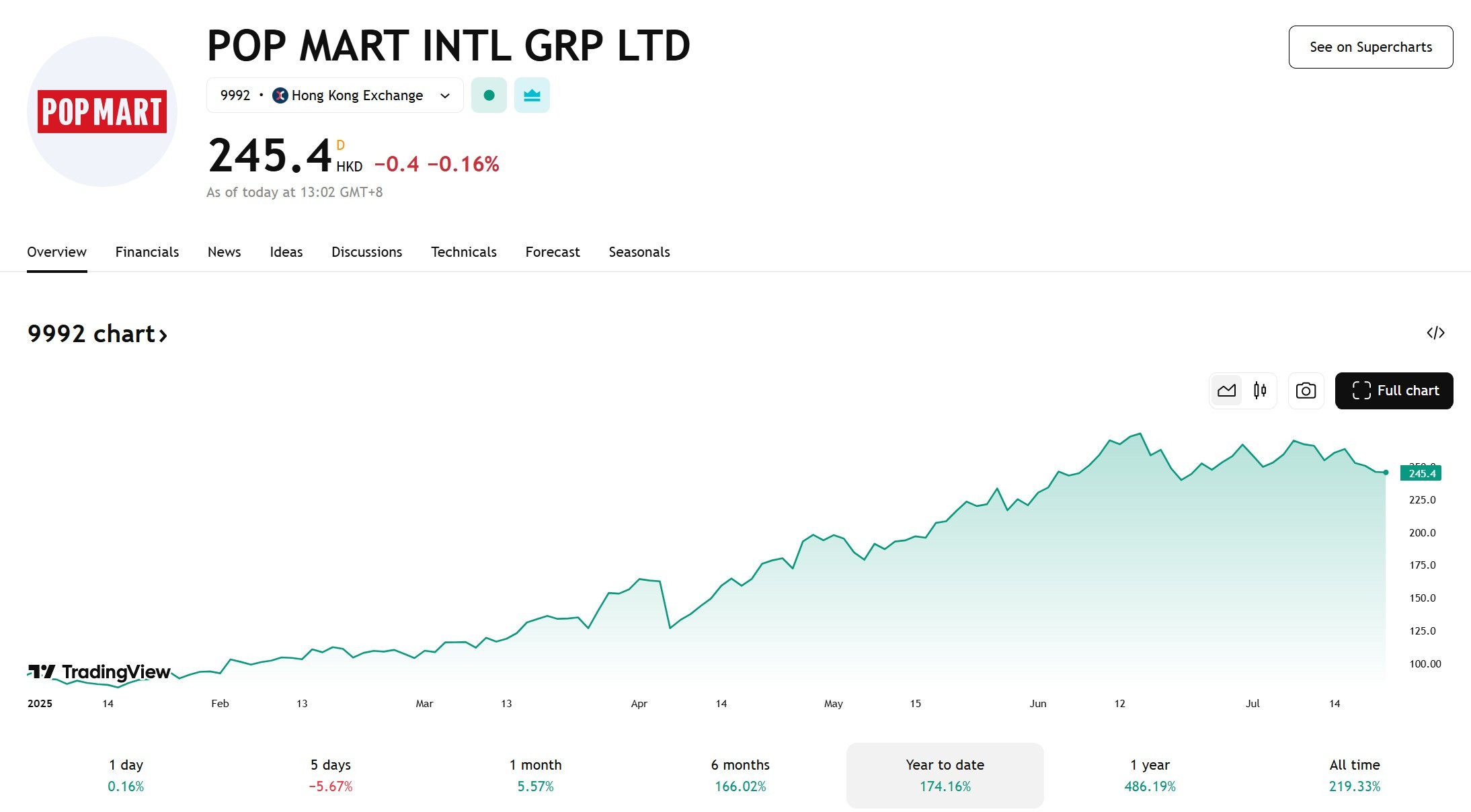Click the 245.4 price label on axis
The image size is (1471, 812).
point(1421,473)
